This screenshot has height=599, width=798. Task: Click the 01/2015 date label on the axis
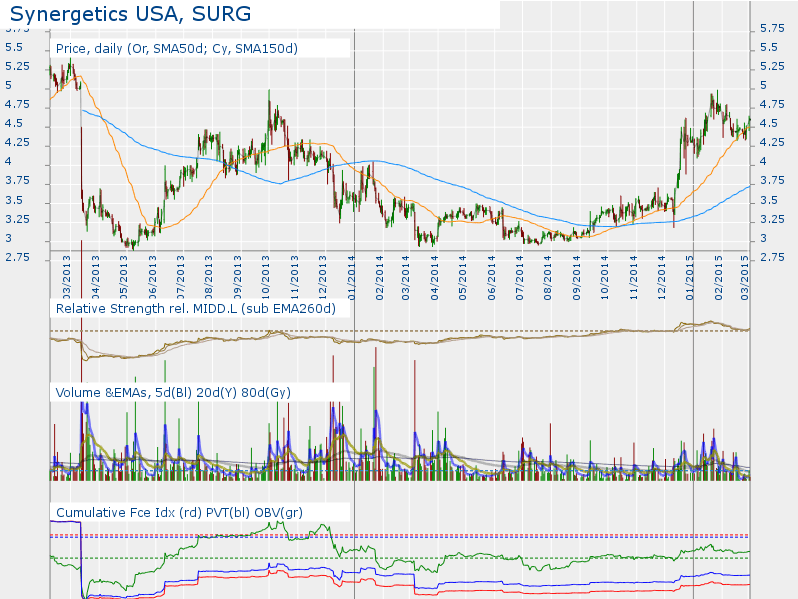point(690,278)
